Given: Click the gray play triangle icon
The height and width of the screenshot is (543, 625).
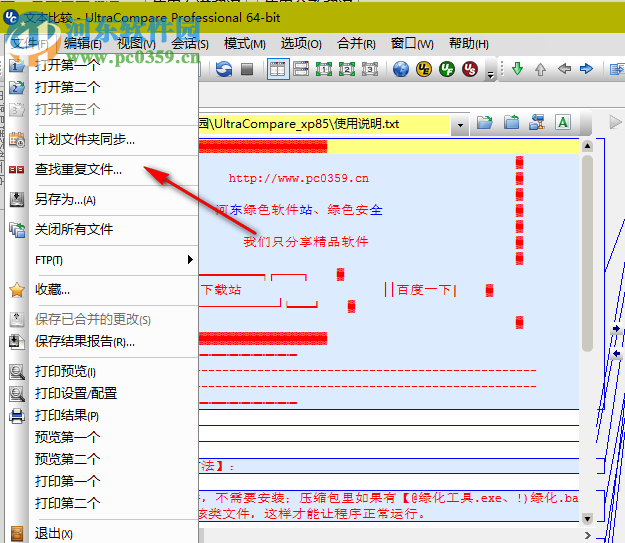Looking at the screenshot, I should point(615,122).
